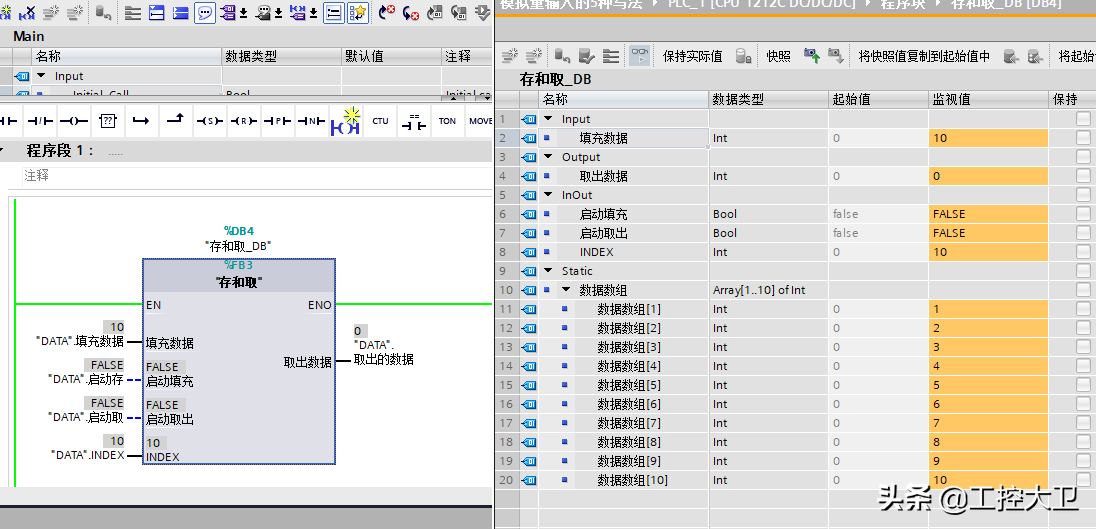Toggle the monitor-all glasses icon
The width and height of the screenshot is (1096, 529).
pos(637,56)
